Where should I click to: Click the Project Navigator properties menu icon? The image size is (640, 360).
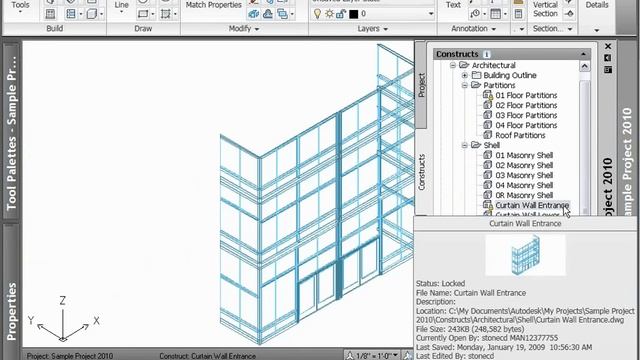(608, 70)
